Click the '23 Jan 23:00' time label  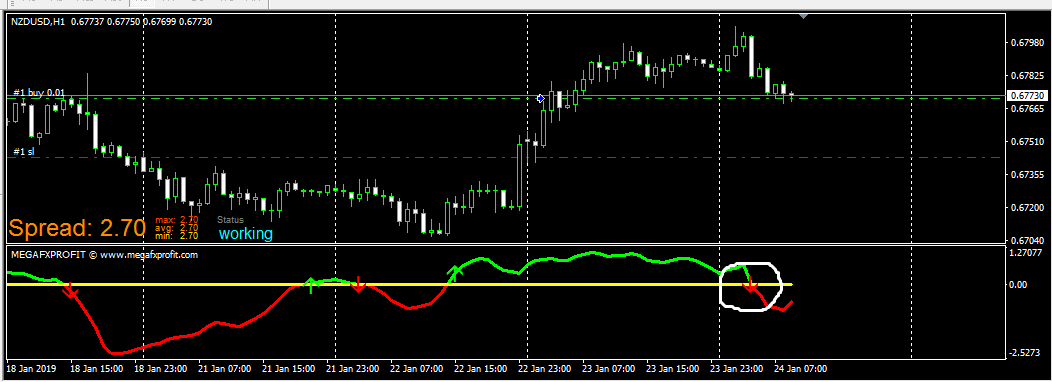tap(737, 369)
